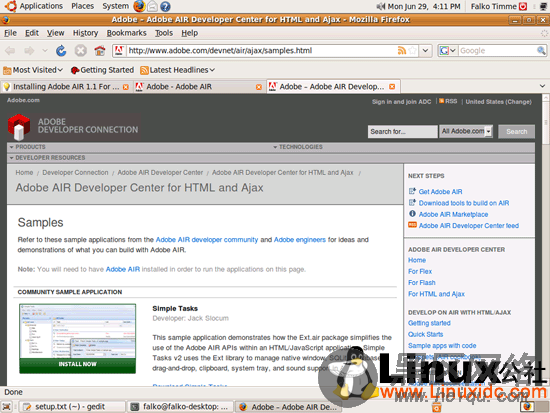Expand the PRODUCTS menu
The image size is (550, 413).
(x=28, y=147)
